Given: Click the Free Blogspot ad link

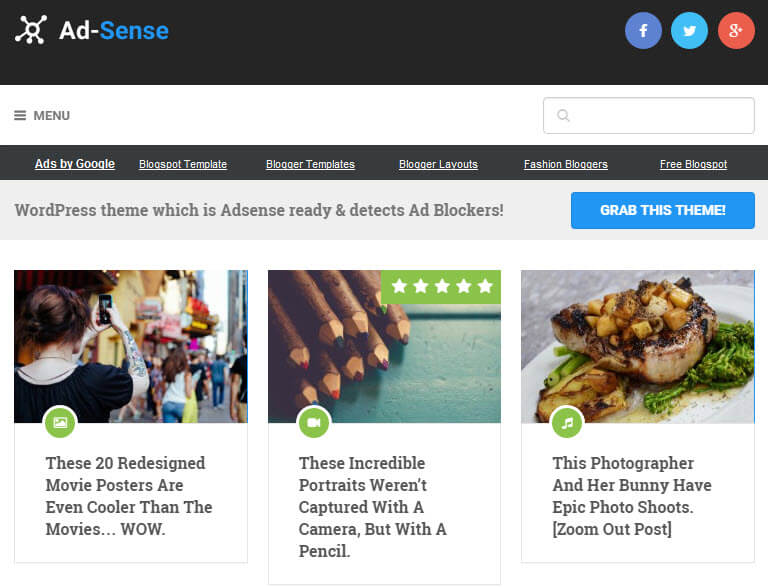Looking at the screenshot, I should coord(693,164).
